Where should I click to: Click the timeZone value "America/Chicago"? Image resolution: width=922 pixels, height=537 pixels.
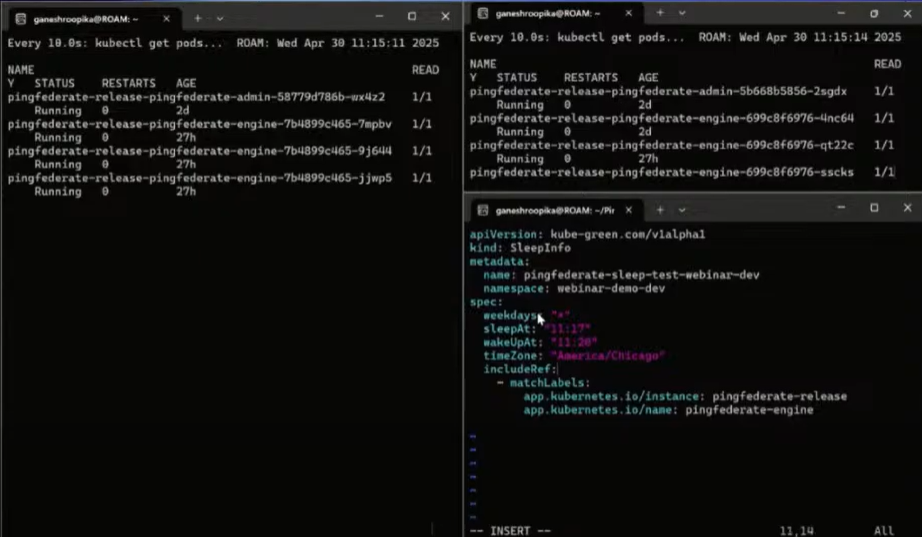tap(607, 356)
